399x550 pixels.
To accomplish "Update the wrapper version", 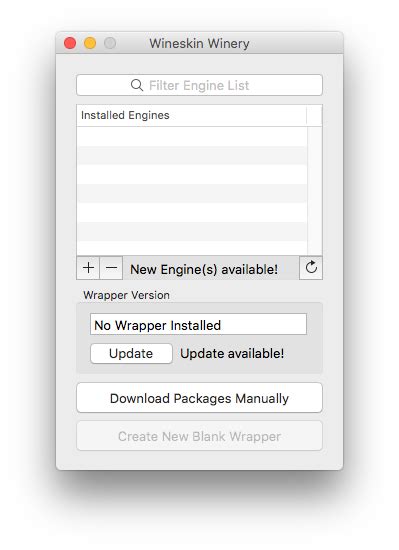I will pyautogui.click(x=131, y=353).
